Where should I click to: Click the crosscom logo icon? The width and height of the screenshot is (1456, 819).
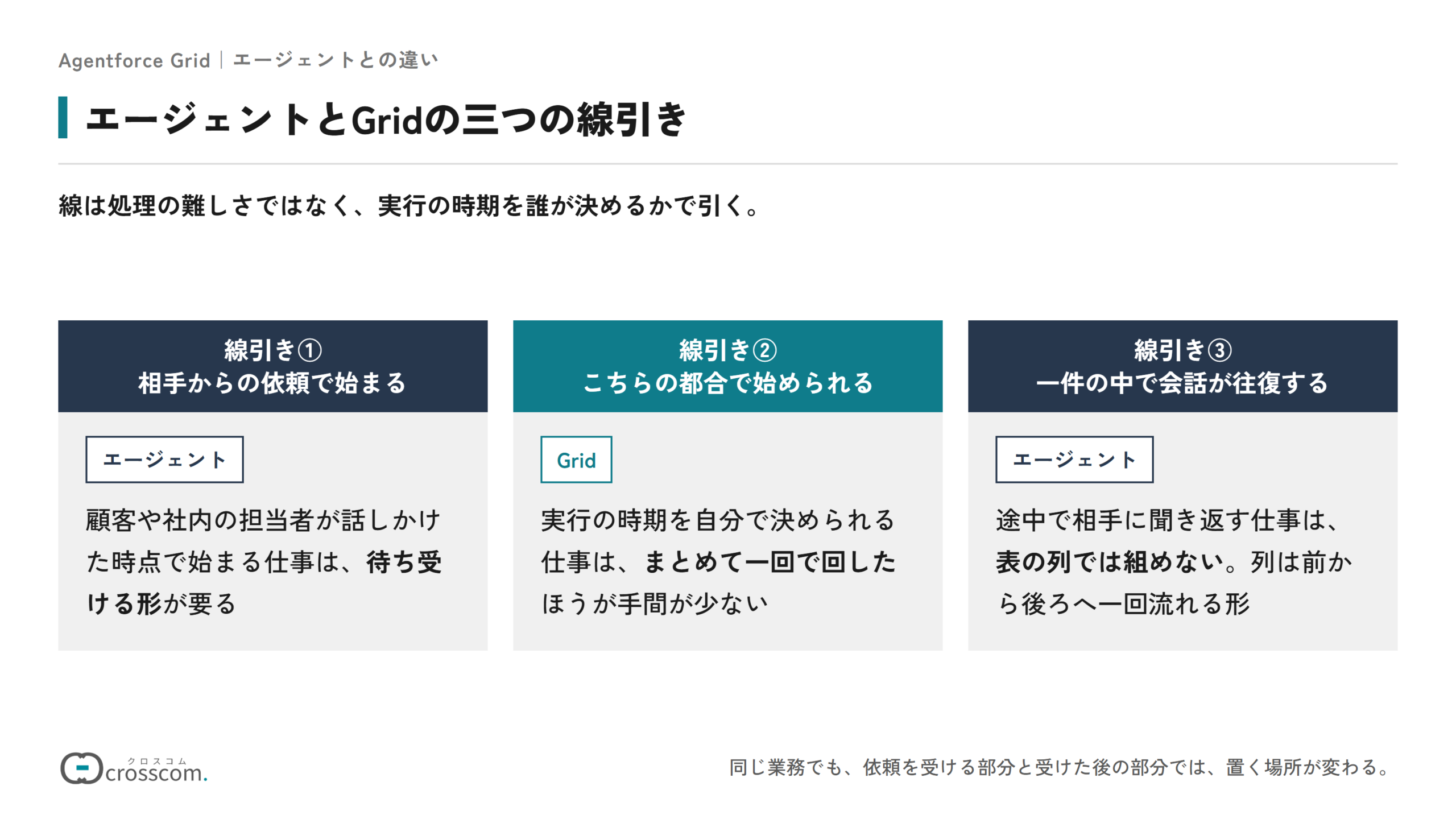(x=81, y=768)
